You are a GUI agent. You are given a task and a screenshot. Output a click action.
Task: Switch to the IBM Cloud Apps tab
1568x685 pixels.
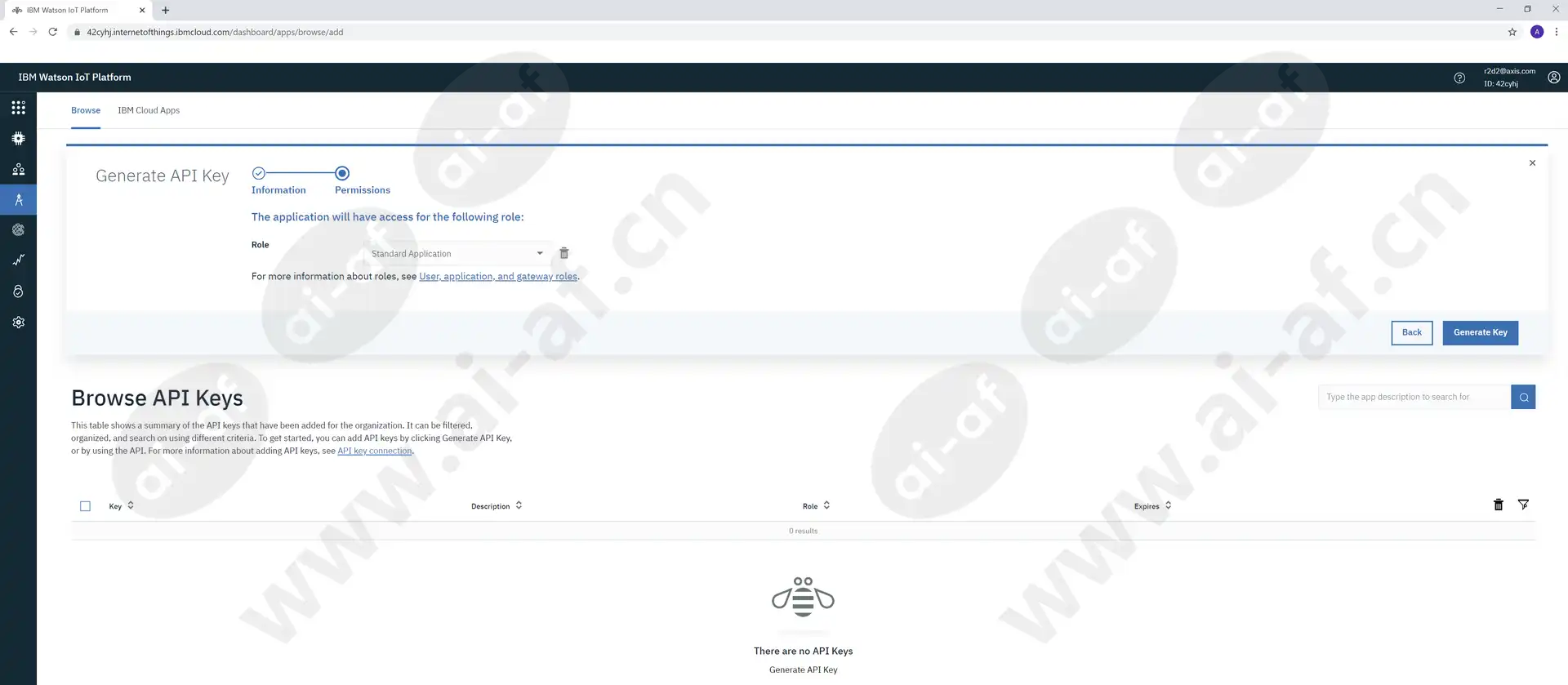pos(149,110)
